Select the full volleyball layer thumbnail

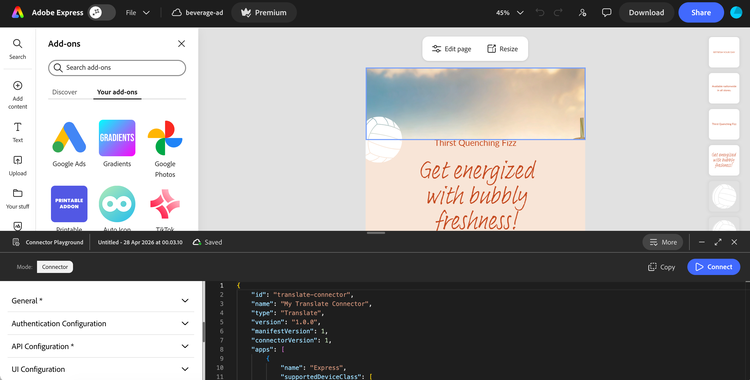724,197
